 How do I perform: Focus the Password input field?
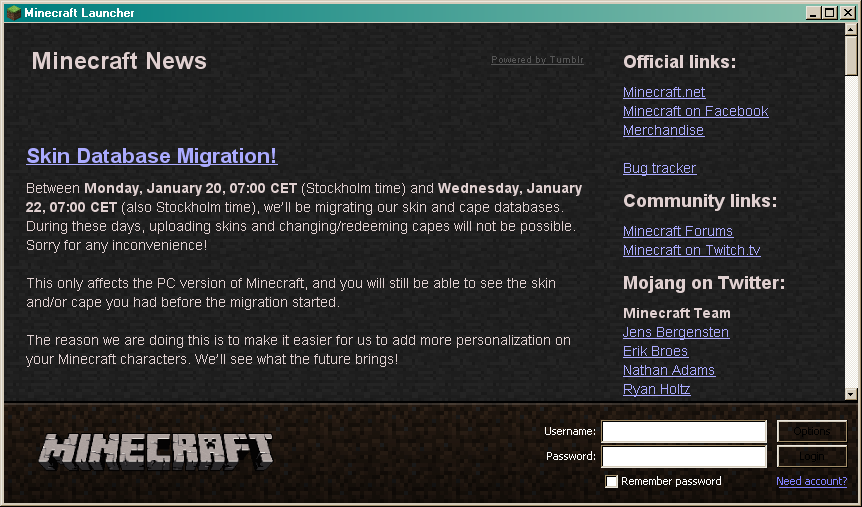[x=684, y=456]
